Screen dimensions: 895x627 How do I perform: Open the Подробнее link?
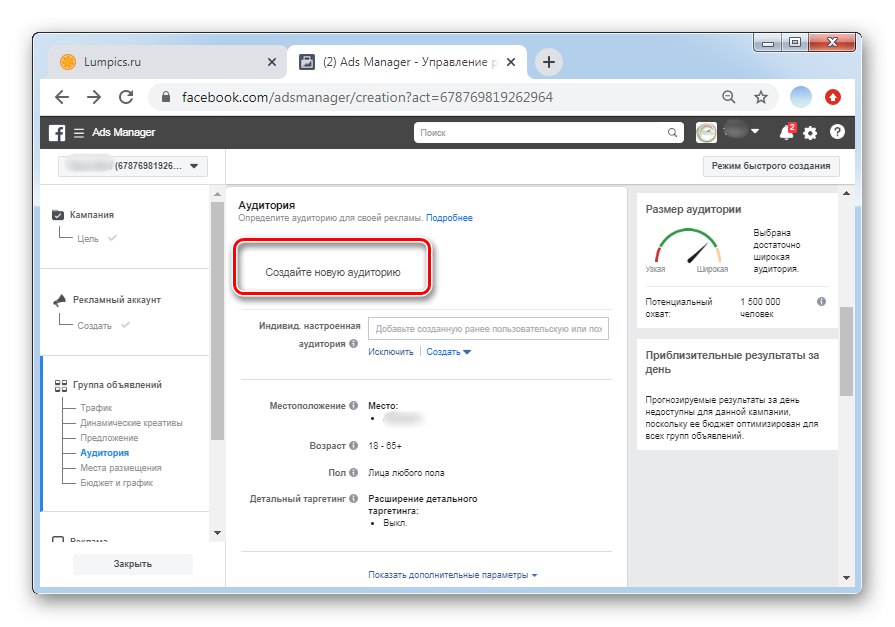pyautogui.click(x=449, y=218)
